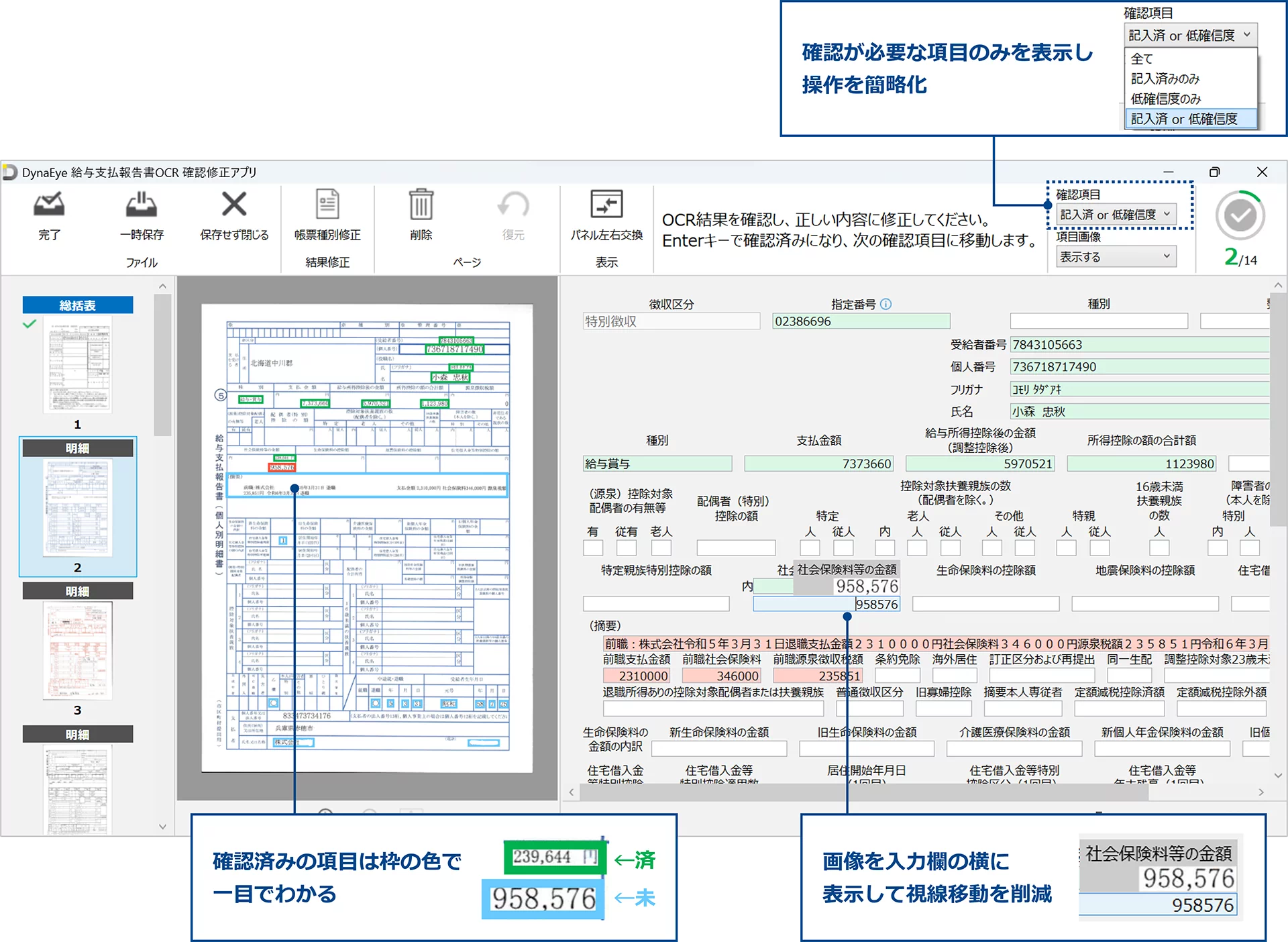Click the 明細 label above page 2
The width and height of the screenshot is (1288, 942).
(77, 448)
